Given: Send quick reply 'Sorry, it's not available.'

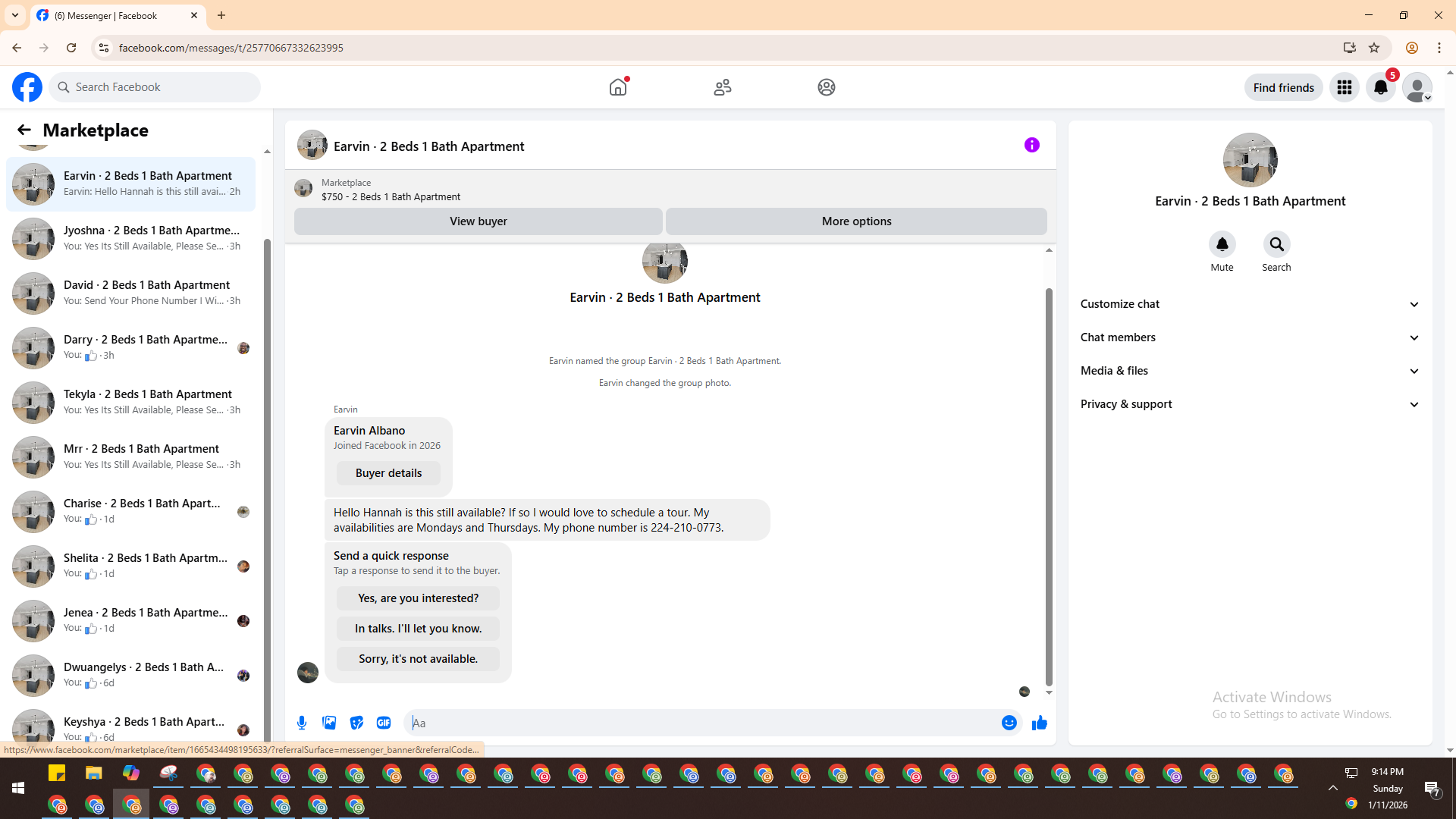Looking at the screenshot, I should [x=418, y=659].
